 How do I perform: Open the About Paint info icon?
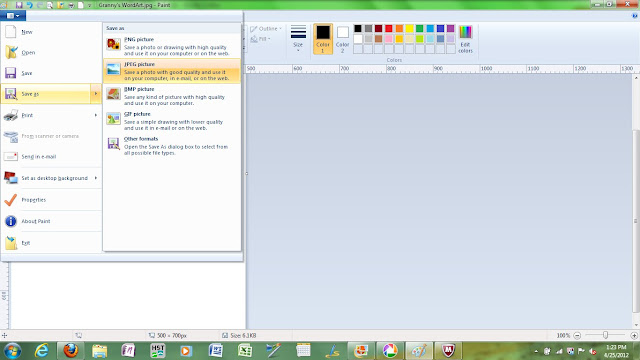click(11, 221)
